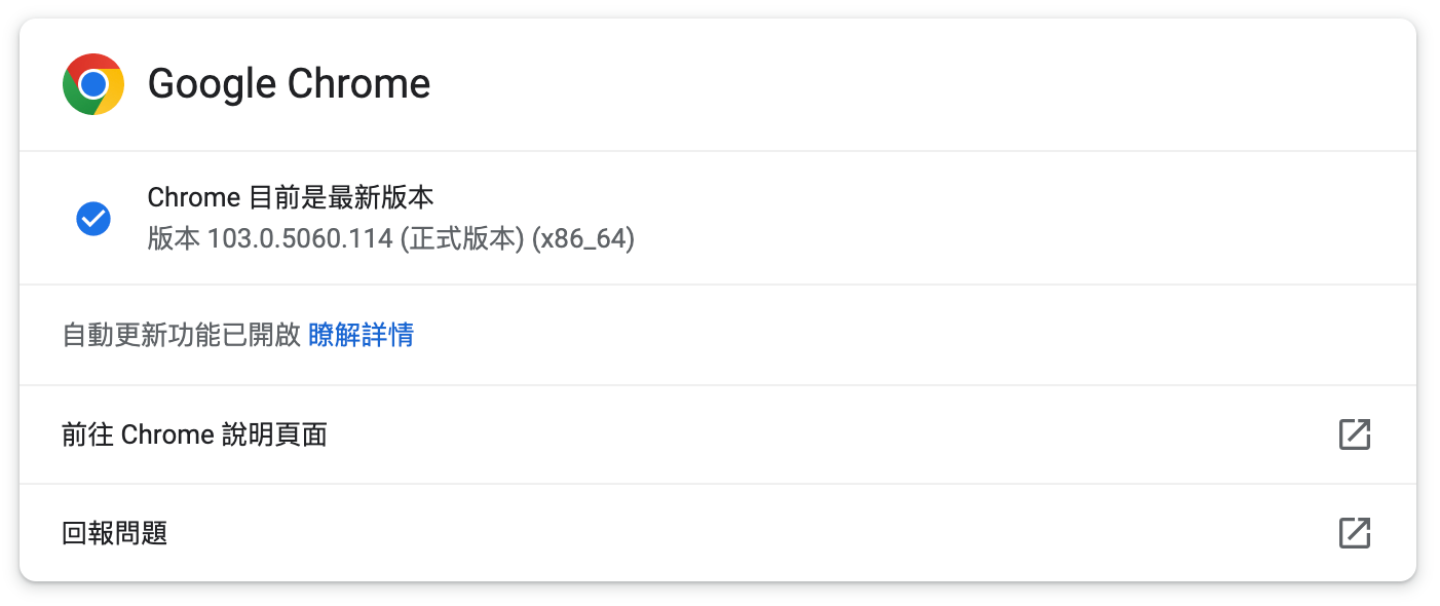Open report issue via its open-in-new icon

point(1355,534)
